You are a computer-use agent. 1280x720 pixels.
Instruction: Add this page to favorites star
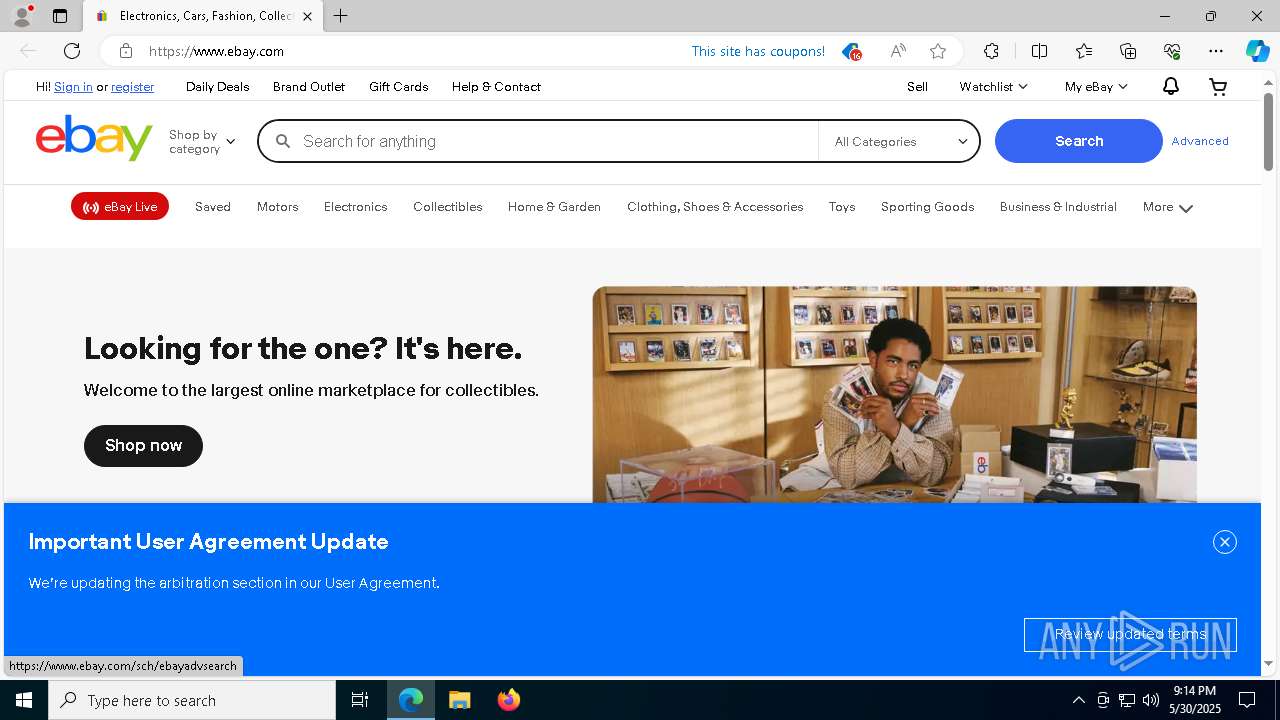[938, 51]
